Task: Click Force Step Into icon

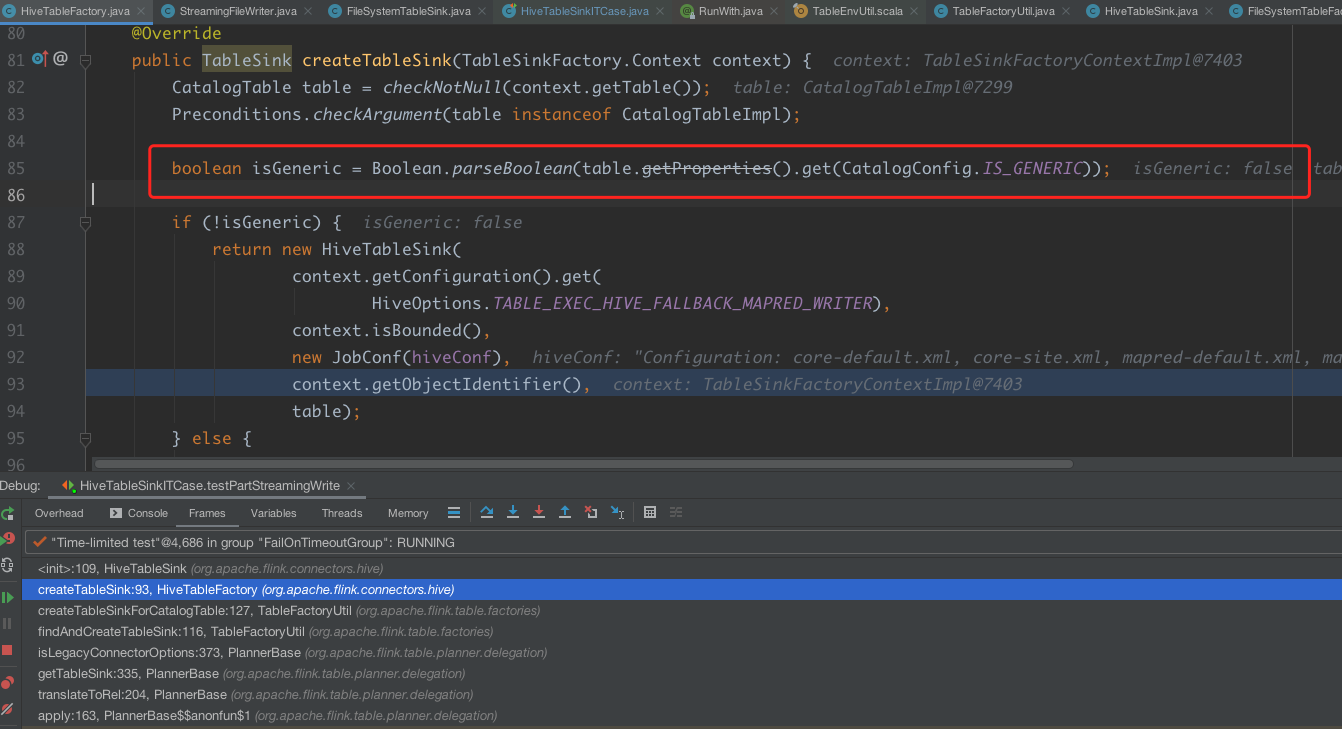Action: [539, 513]
